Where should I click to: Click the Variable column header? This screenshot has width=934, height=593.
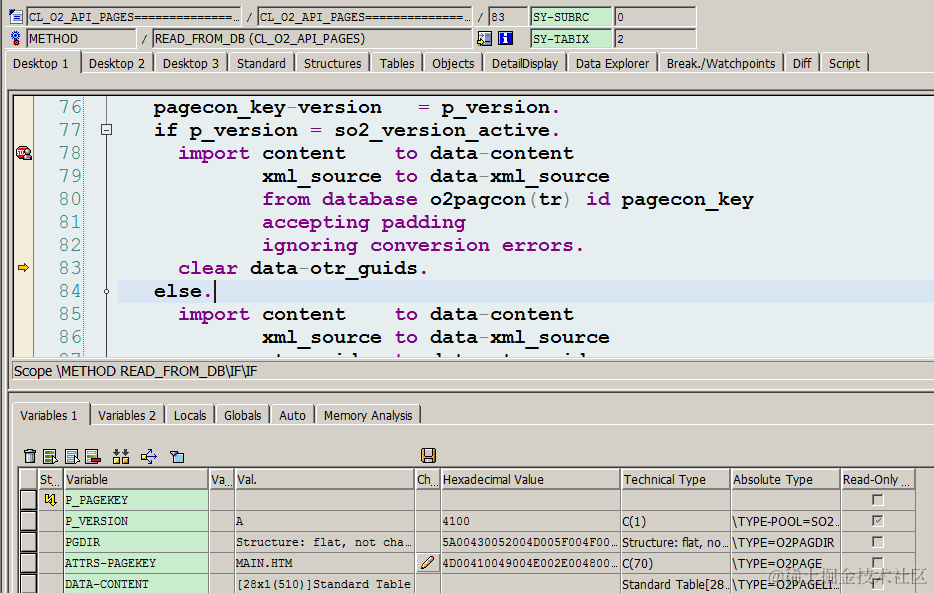click(x=136, y=479)
